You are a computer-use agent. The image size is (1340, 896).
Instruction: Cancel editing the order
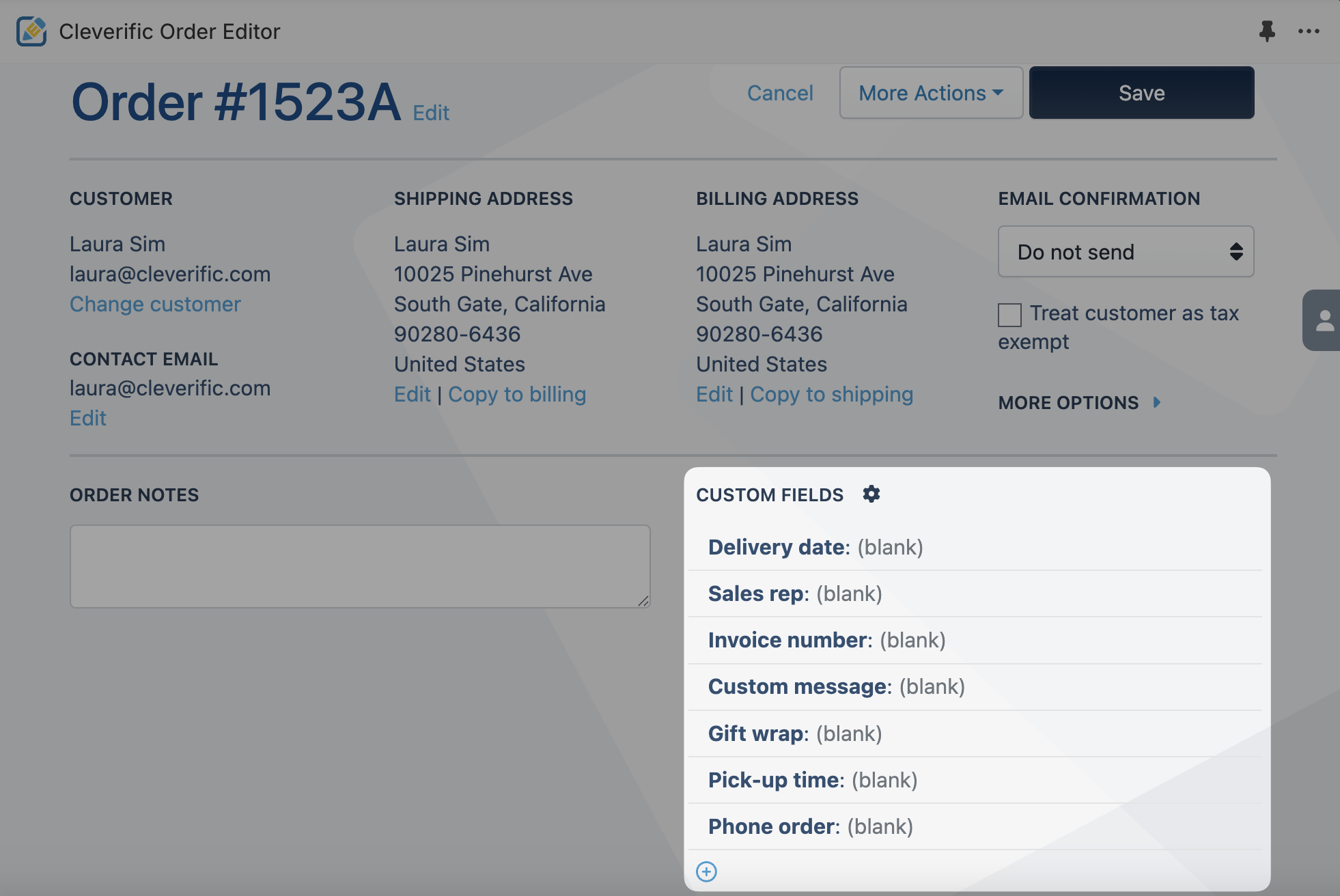pyautogui.click(x=780, y=93)
